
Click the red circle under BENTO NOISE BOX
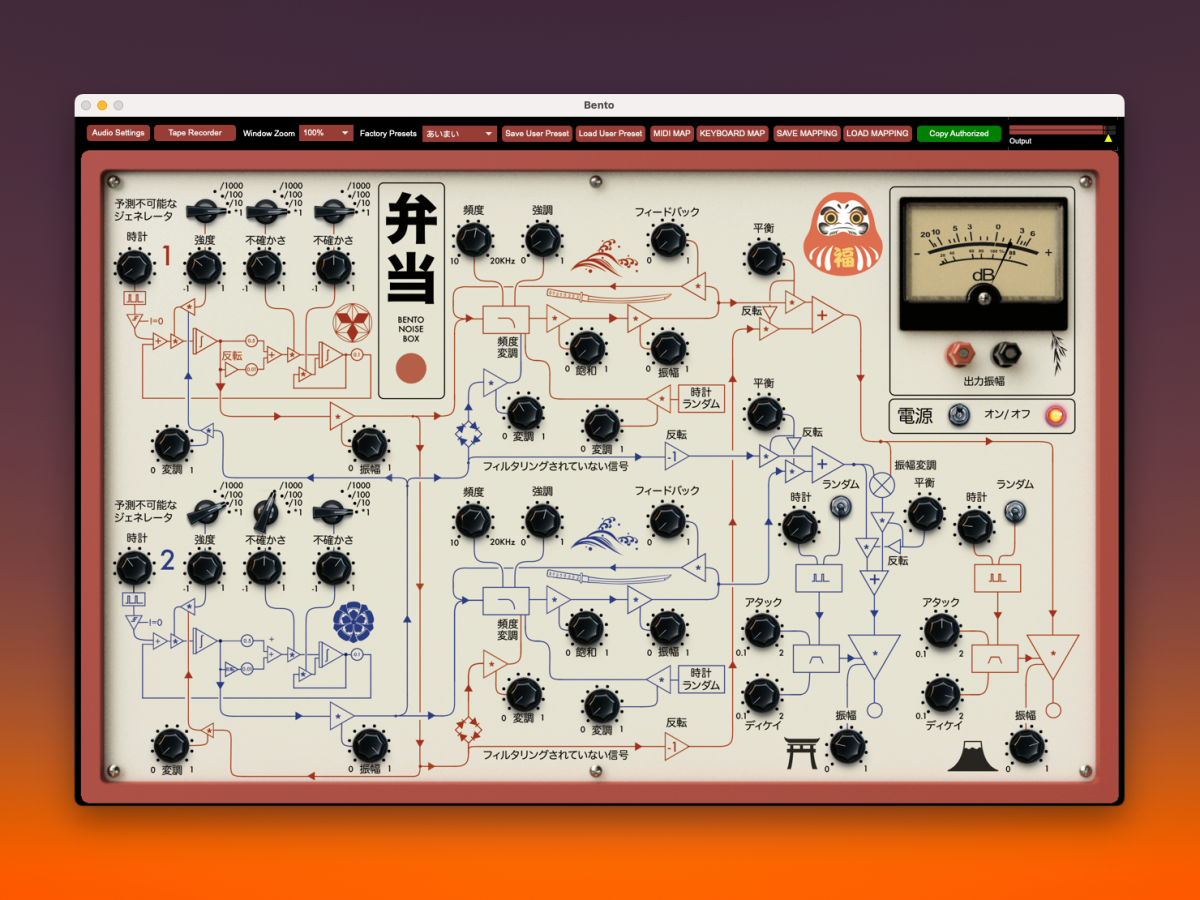(x=411, y=370)
